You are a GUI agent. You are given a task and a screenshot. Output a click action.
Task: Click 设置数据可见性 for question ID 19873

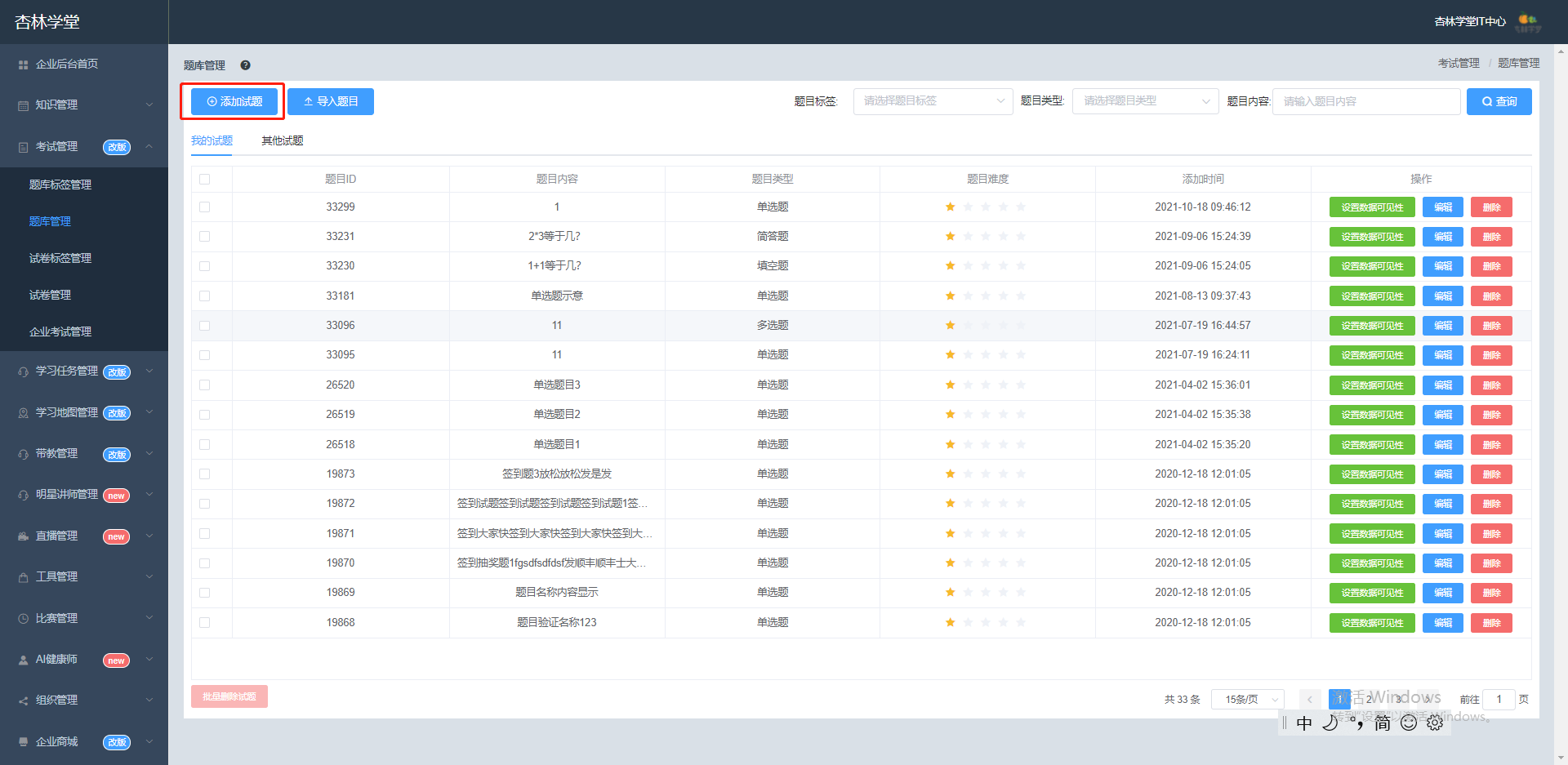(1372, 474)
